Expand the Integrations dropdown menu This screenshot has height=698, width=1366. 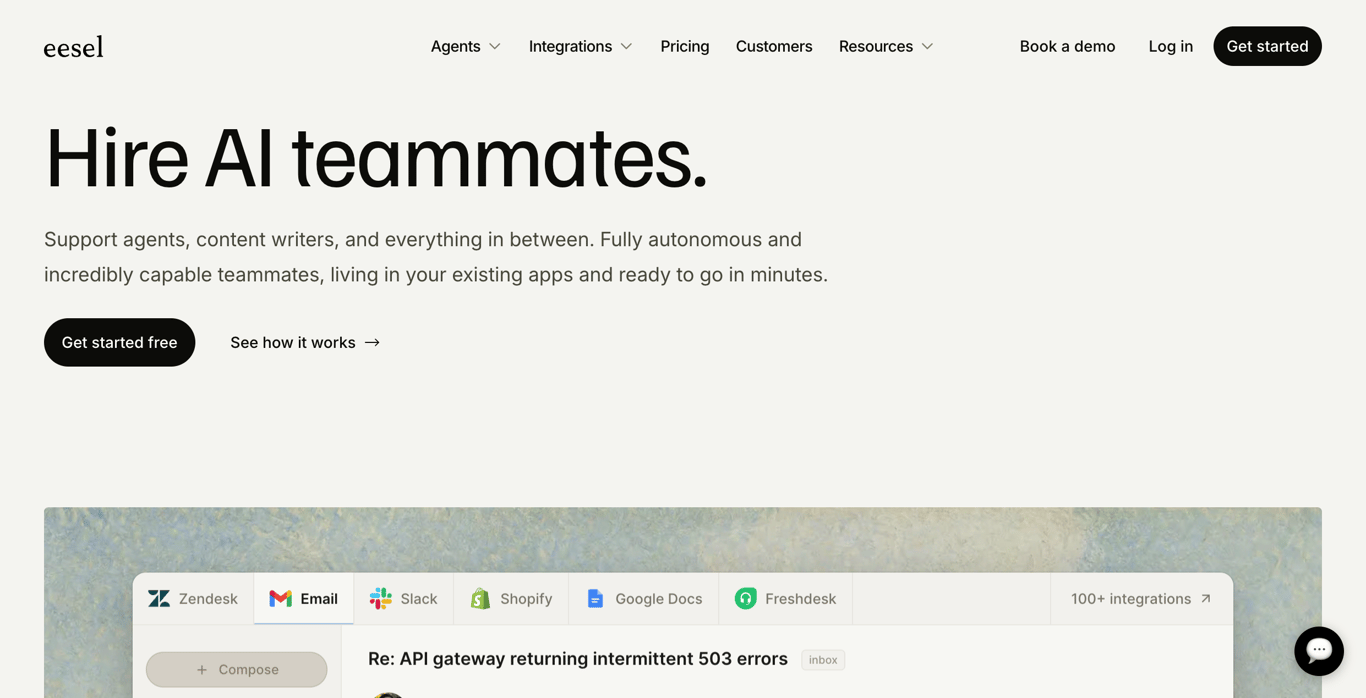point(580,46)
